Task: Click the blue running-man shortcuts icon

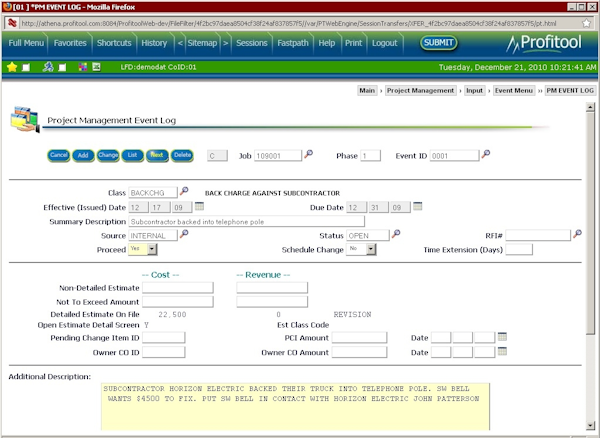Action: pyautogui.click(x=48, y=67)
